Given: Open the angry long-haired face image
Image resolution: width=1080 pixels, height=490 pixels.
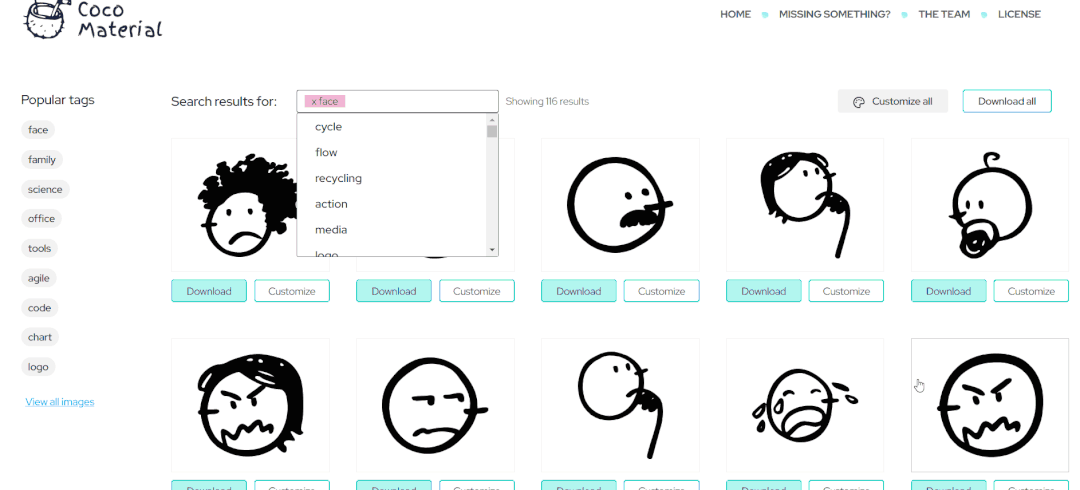Looking at the screenshot, I should click(250, 405).
